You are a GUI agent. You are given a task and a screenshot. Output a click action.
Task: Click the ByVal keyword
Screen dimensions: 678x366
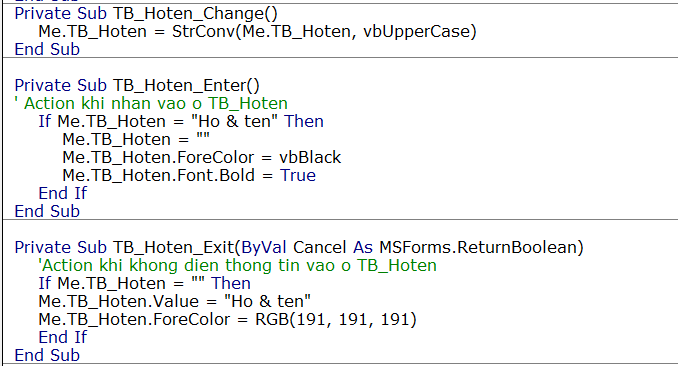pyautogui.click(x=264, y=247)
